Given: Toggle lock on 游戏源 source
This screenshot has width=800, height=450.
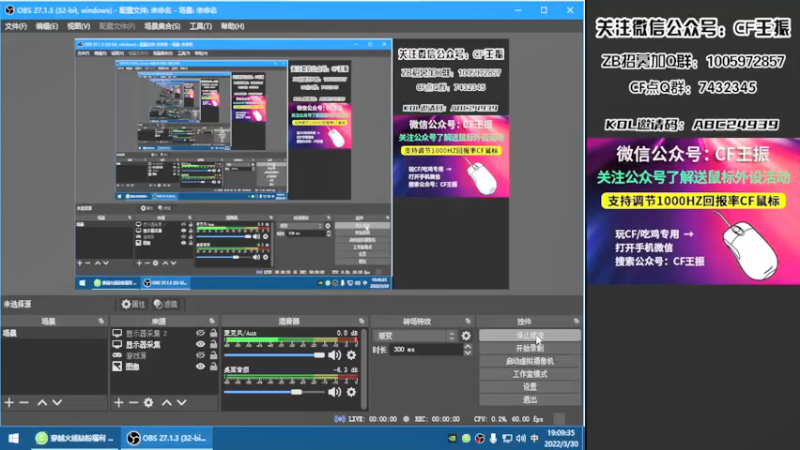Looking at the screenshot, I should [213, 356].
